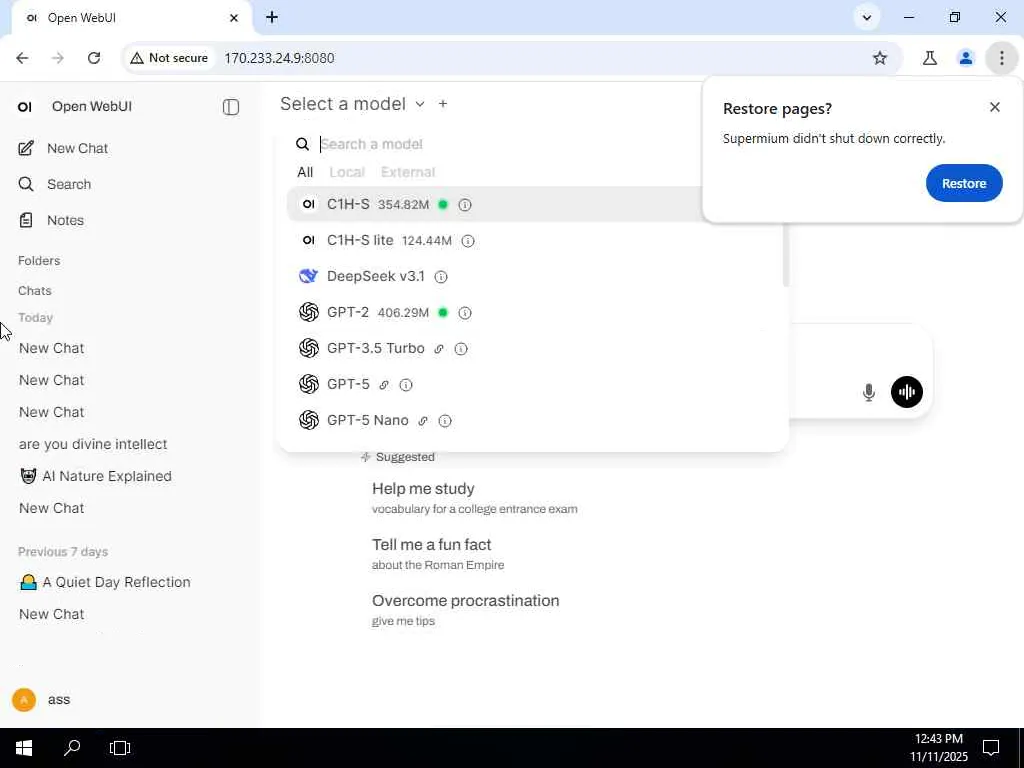Click the OpenAI logo next to GPT-2

click(308, 312)
